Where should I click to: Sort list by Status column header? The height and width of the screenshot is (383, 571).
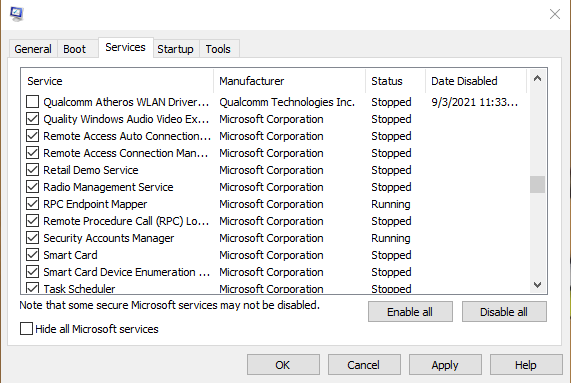click(x=395, y=81)
